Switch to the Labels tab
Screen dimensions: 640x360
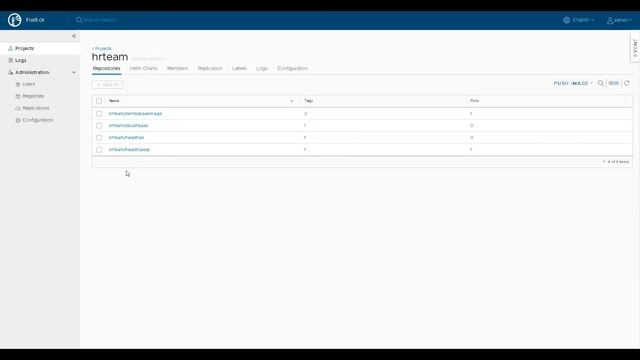pyautogui.click(x=239, y=69)
